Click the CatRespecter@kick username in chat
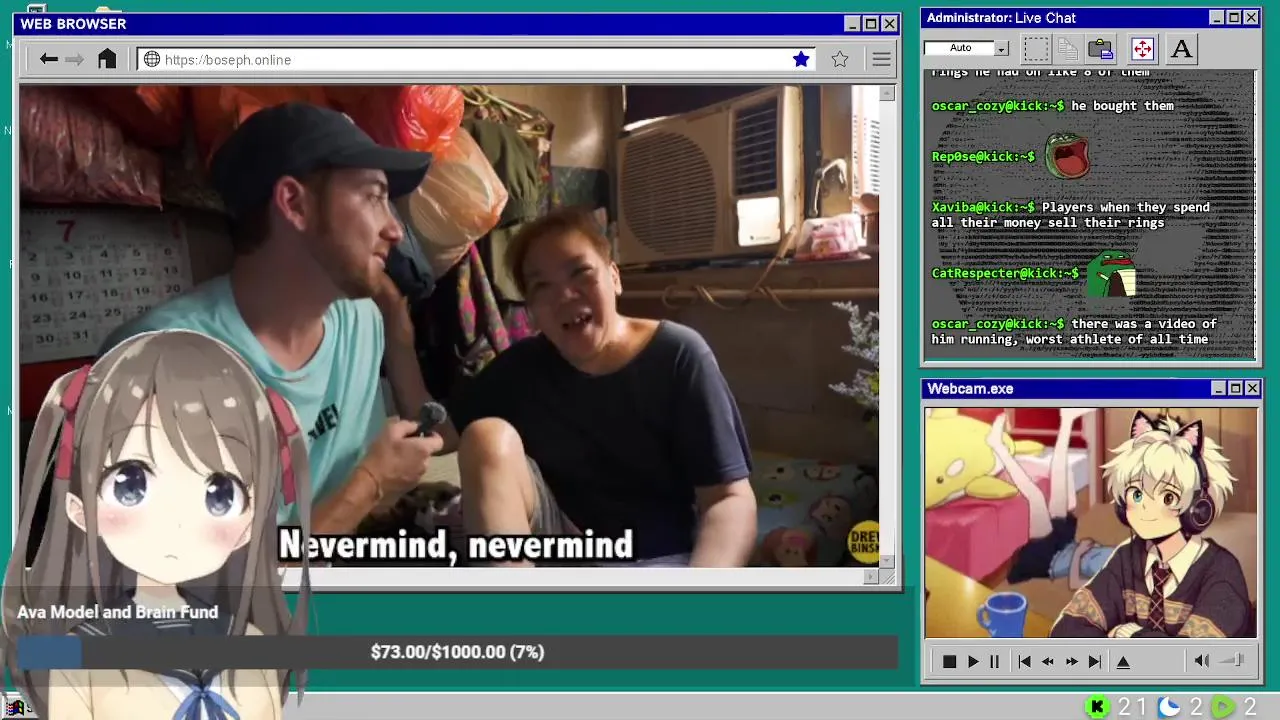The width and height of the screenshot is (1280, 720). (x=1005, y=273)
